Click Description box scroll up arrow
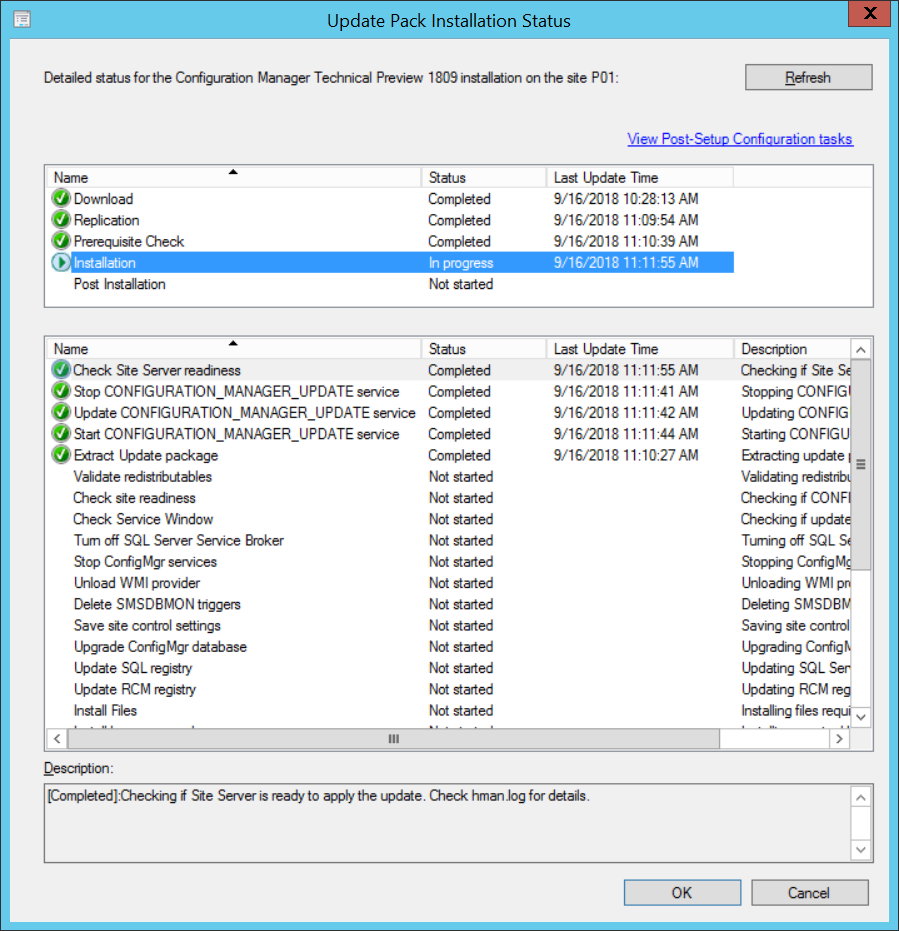The width and height of the screenshot is (899, 931). coord(861,797)
